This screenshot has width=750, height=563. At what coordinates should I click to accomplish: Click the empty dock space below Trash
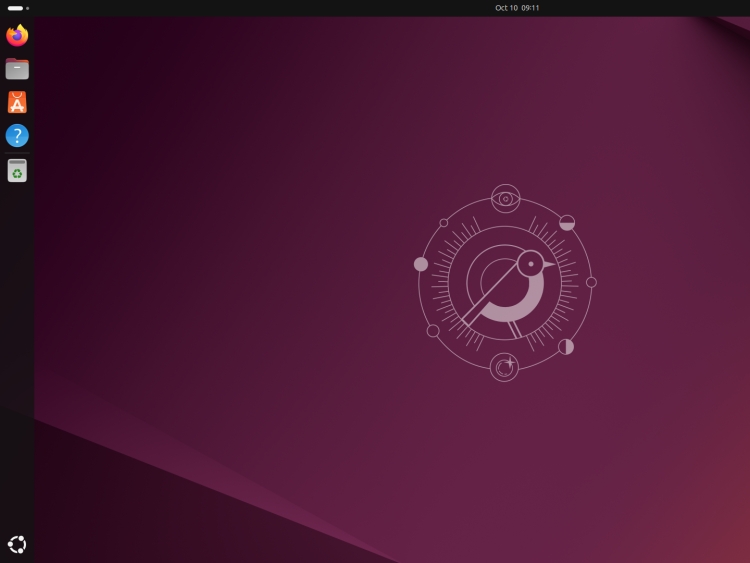17,350
